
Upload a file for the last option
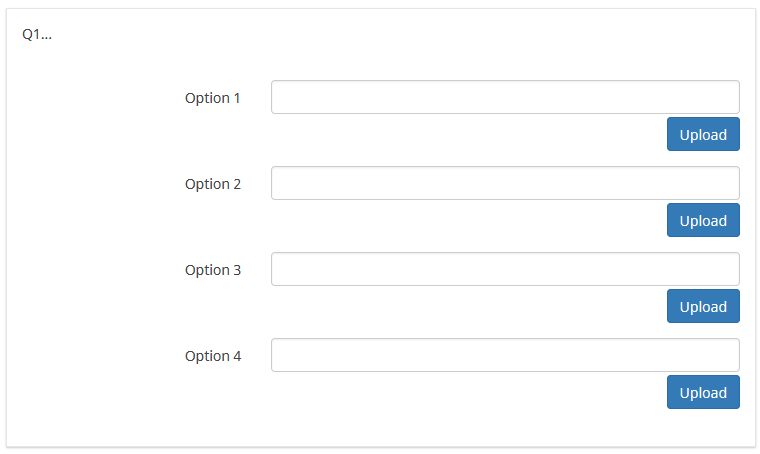tap(703, 392)
